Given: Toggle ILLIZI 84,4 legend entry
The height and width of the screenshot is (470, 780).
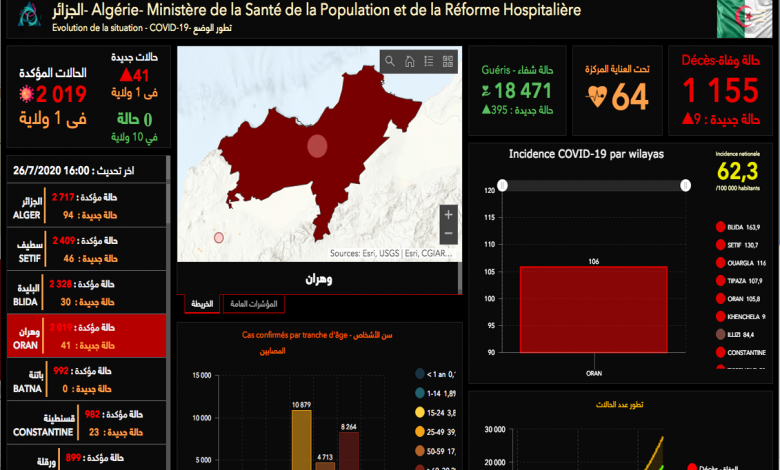Looking at the screenshot, I should pyautogui.click(x=735, y=335).
